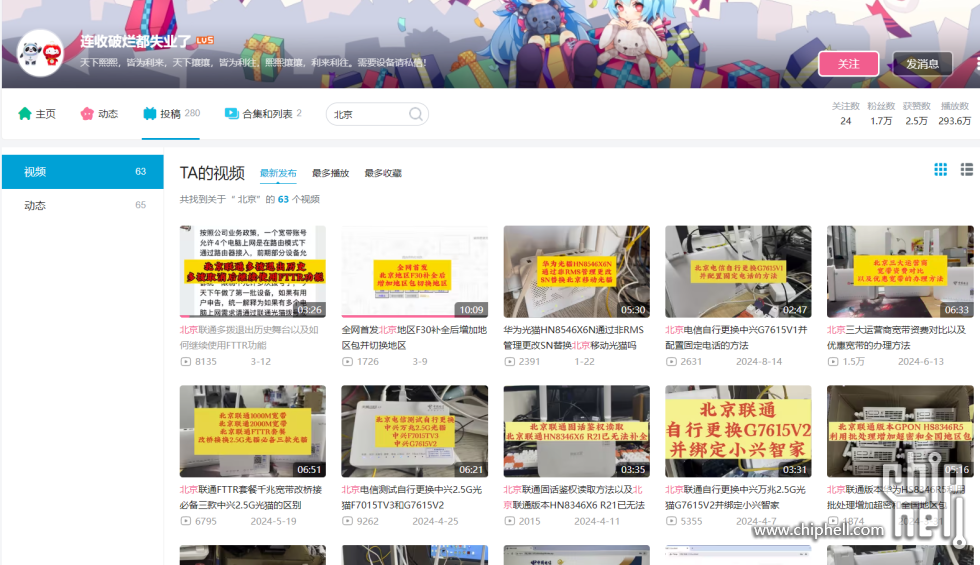
Task: View 粉丝数 1.7万 followers
Action: [x=881, y=113]
